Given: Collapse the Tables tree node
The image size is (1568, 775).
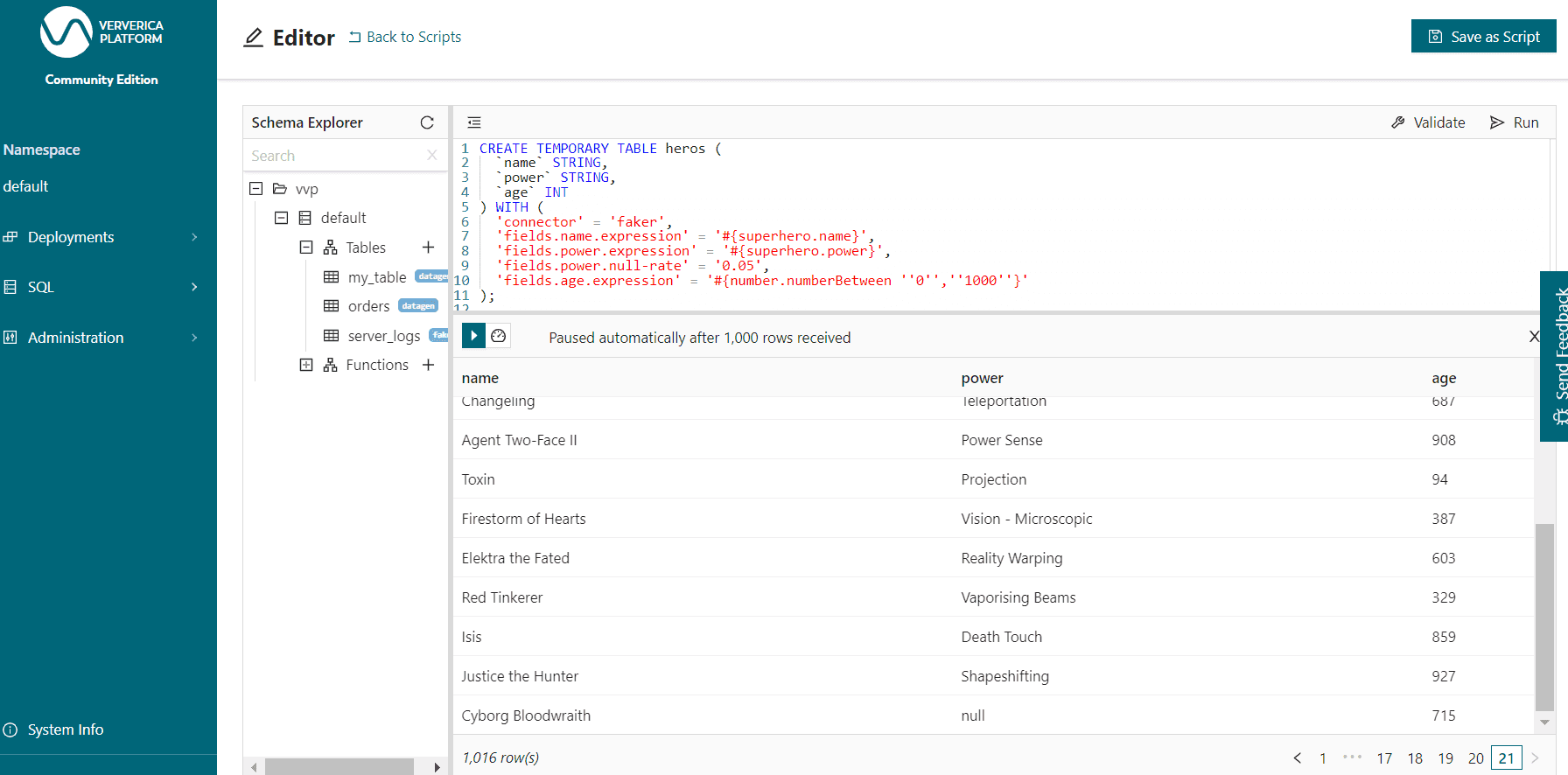Looking at the screenshot, I should pyautogui.click(x=306, y=248).
